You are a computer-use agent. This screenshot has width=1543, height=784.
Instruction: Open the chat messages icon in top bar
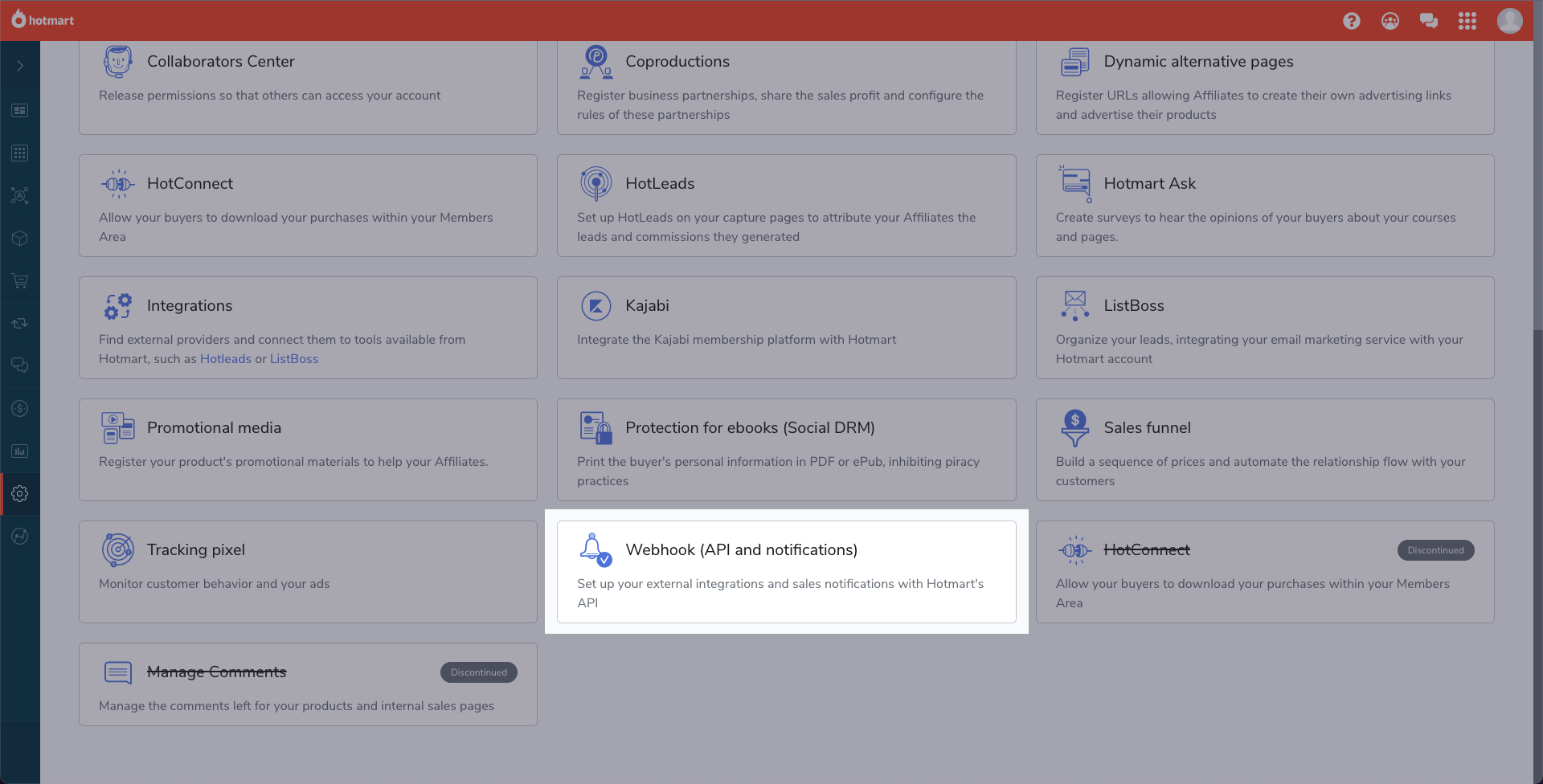click(x=1429, y=21)
